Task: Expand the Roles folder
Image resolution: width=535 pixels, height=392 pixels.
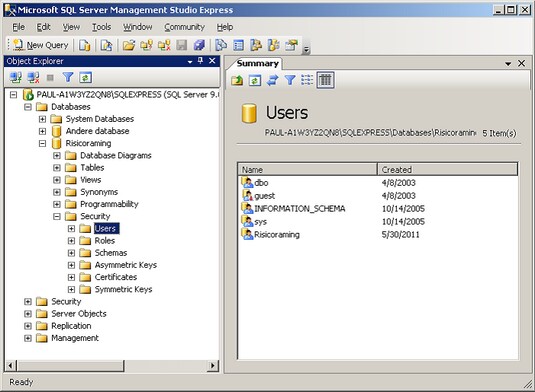Action: [x=71, y=241]
